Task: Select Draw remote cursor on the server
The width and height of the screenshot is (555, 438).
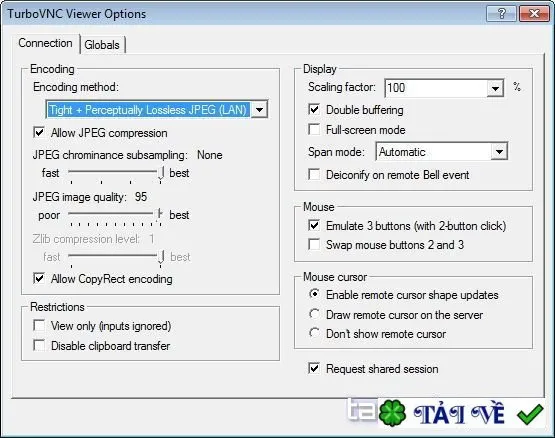Action: (x=314, y=314)
